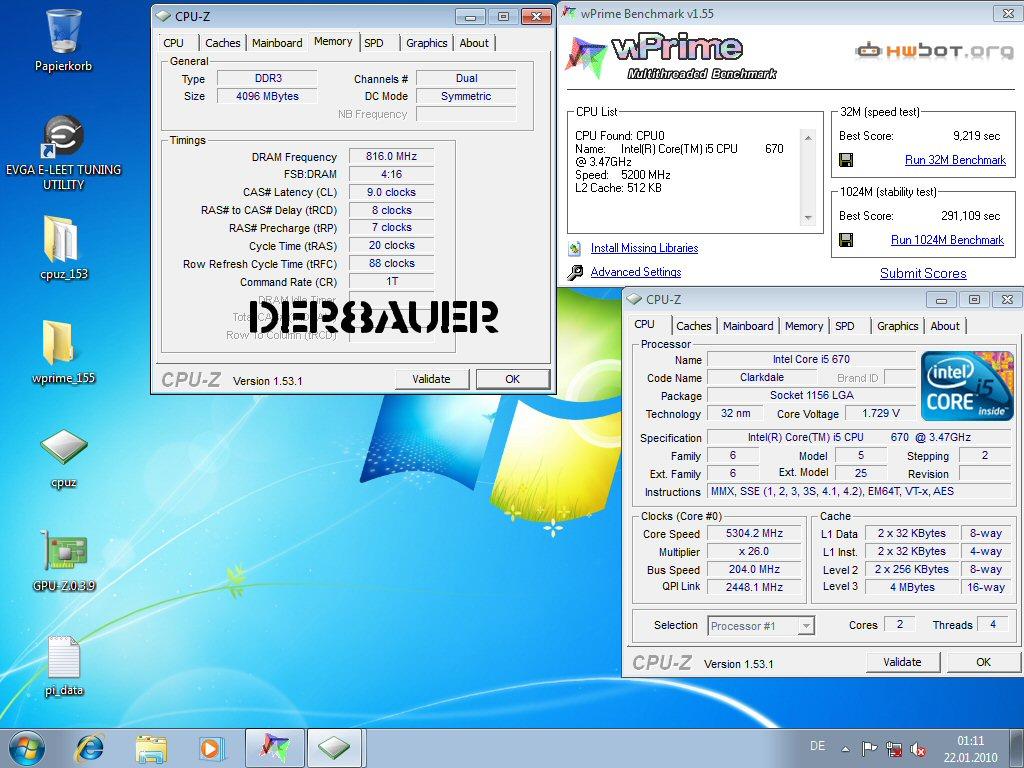Click the 32M Best Score 9,219 sec

point(976,136)
